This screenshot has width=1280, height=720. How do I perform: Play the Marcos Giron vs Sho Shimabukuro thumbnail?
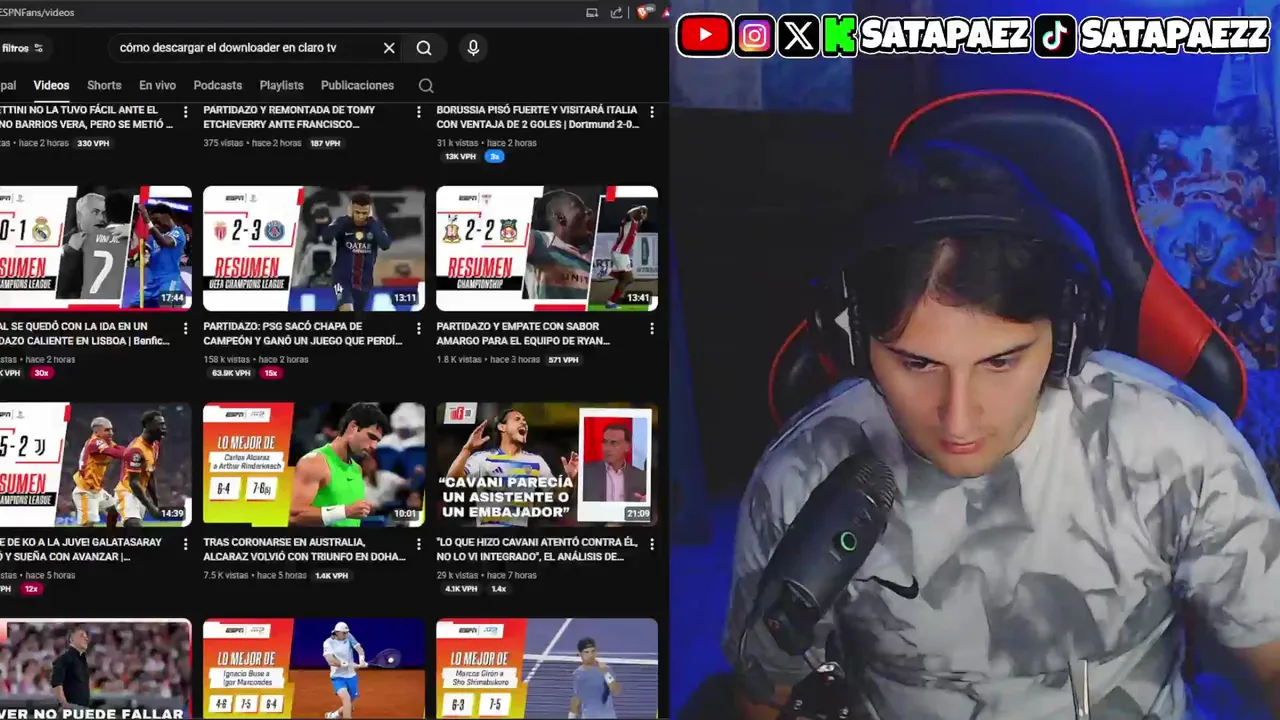click(x=547, y=669)
